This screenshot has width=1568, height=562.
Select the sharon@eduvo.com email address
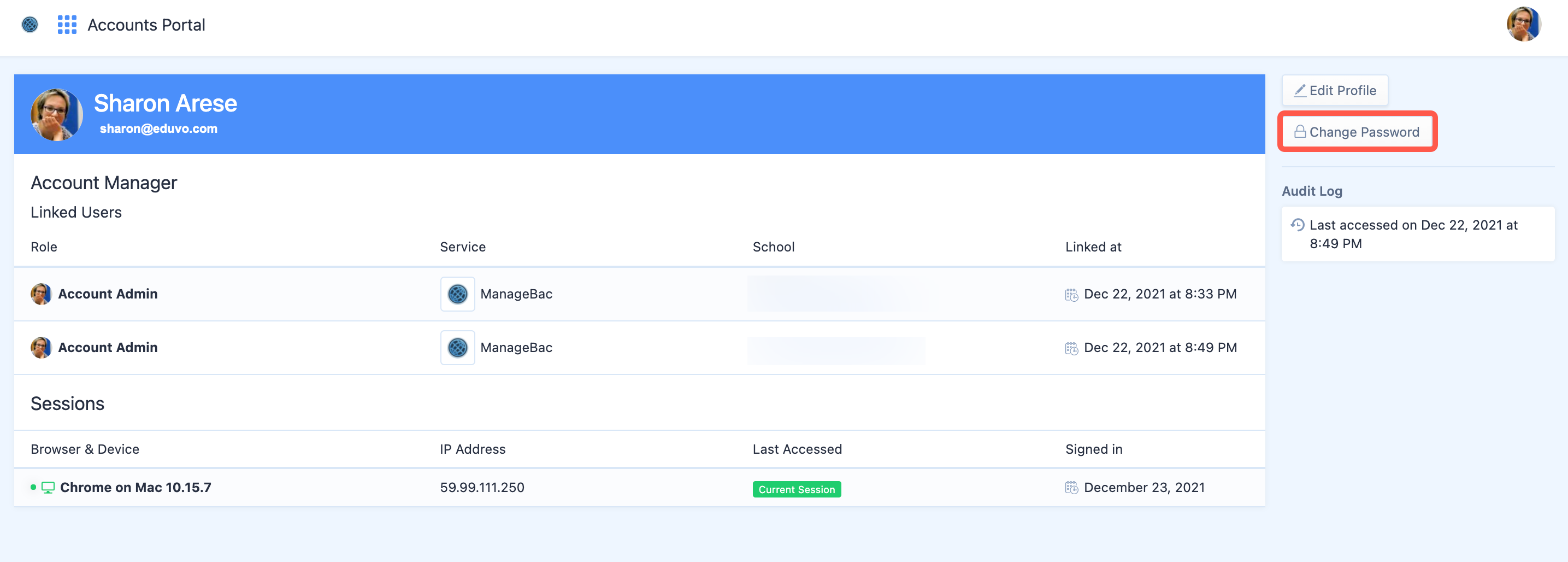point(158,128)
